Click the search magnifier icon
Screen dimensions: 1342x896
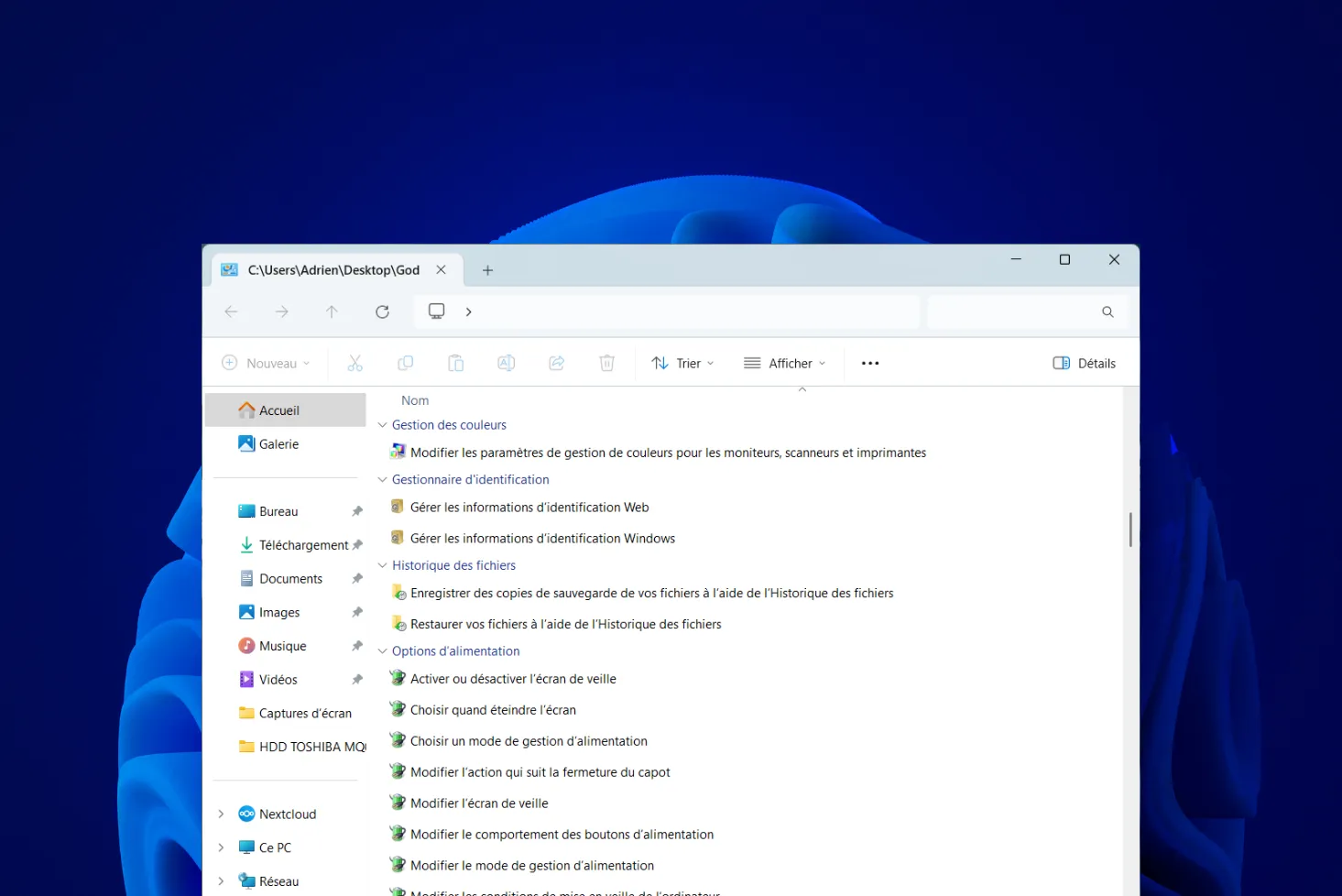[1107, 311]
